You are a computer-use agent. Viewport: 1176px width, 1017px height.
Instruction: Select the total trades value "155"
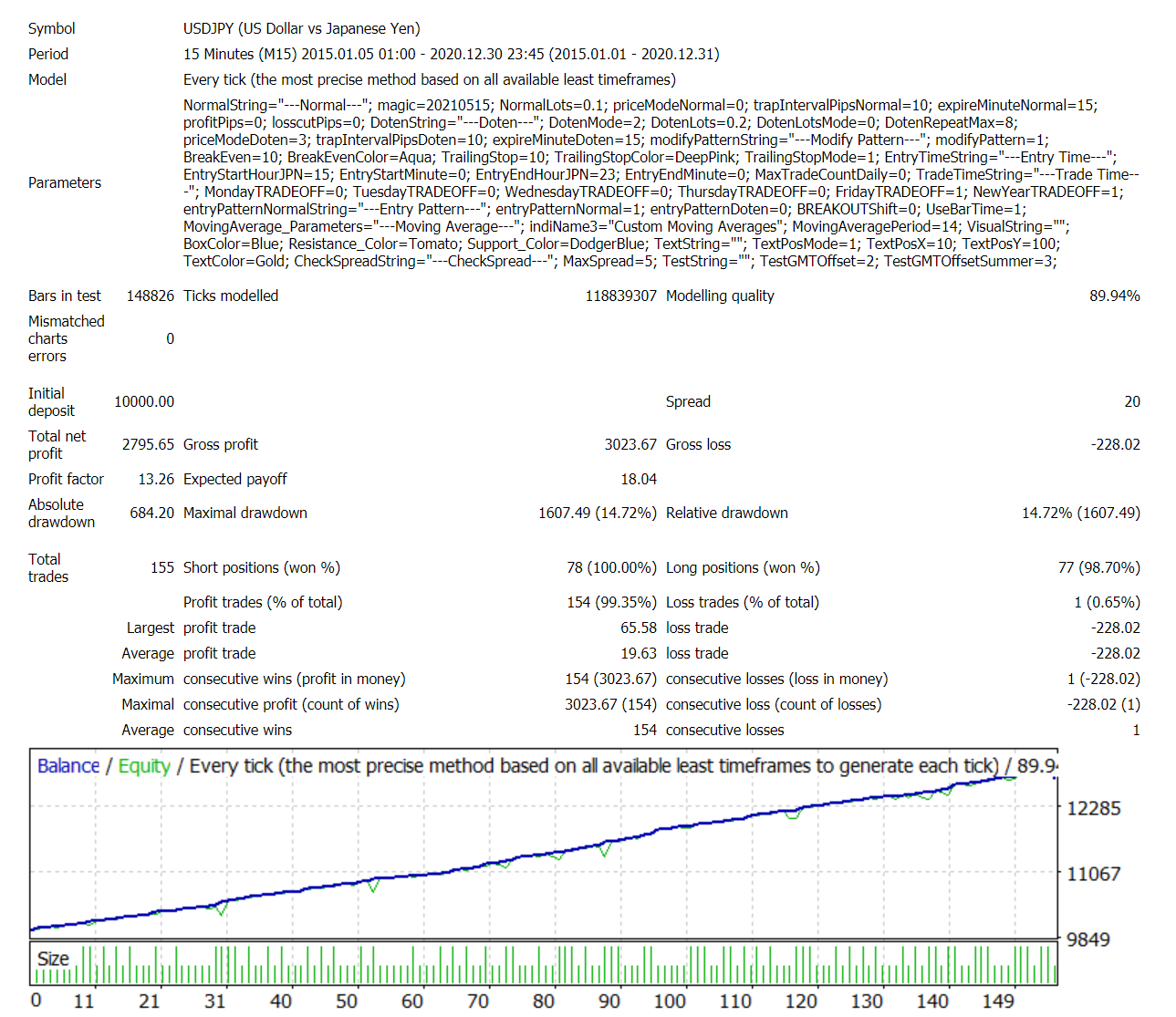tap(162, 568)
